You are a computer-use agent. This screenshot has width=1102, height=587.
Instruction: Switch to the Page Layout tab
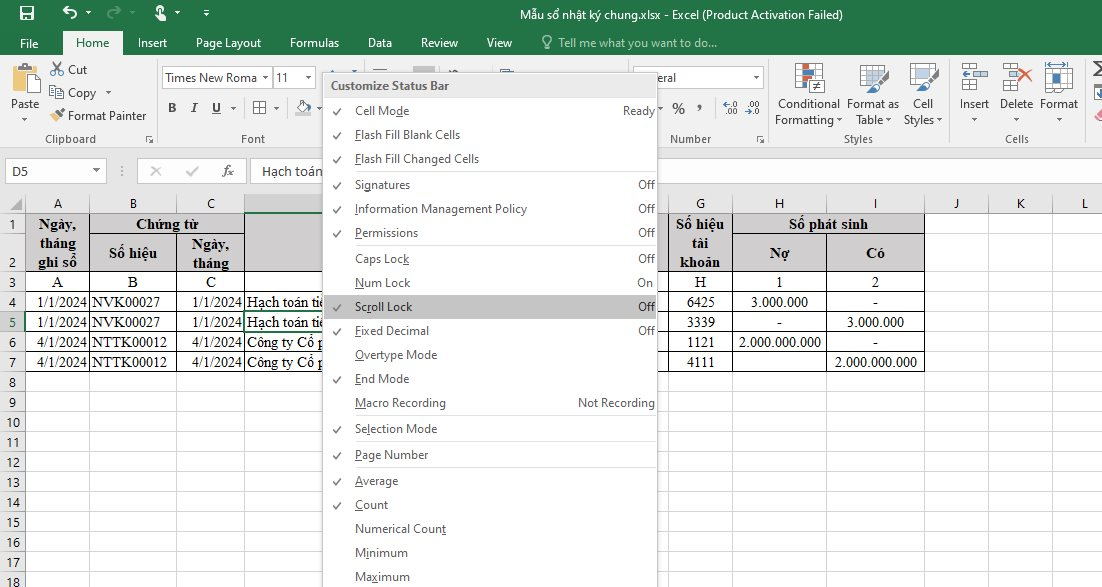(x=228, y=43)
